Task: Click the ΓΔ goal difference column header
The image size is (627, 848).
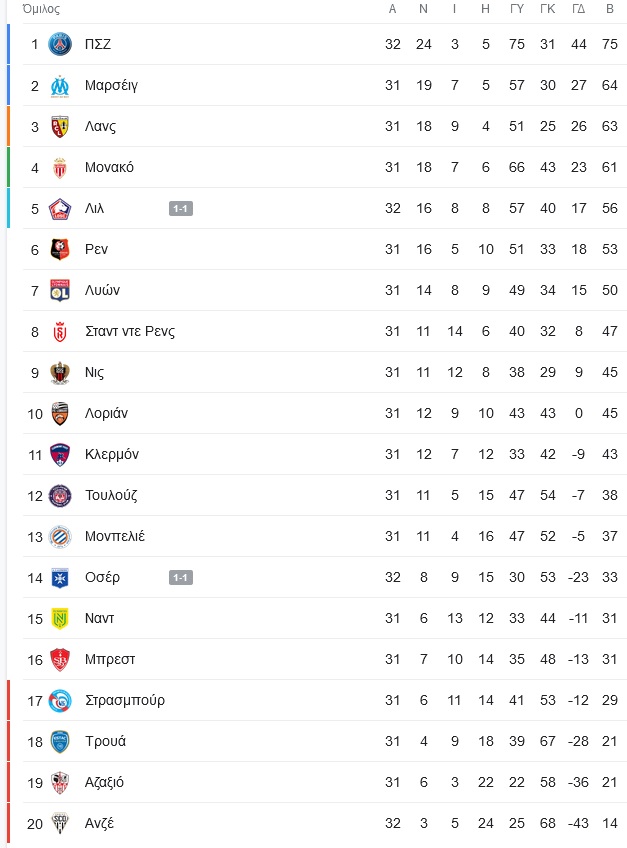Action: pos(578,9)
